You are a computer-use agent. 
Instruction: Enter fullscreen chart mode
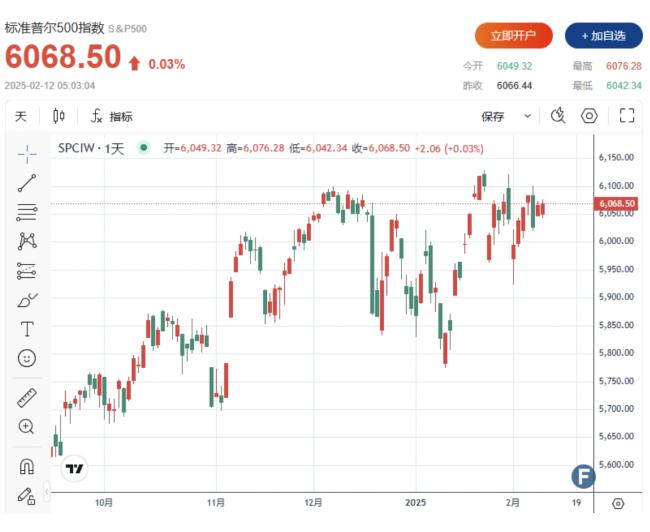click(627, 116)
